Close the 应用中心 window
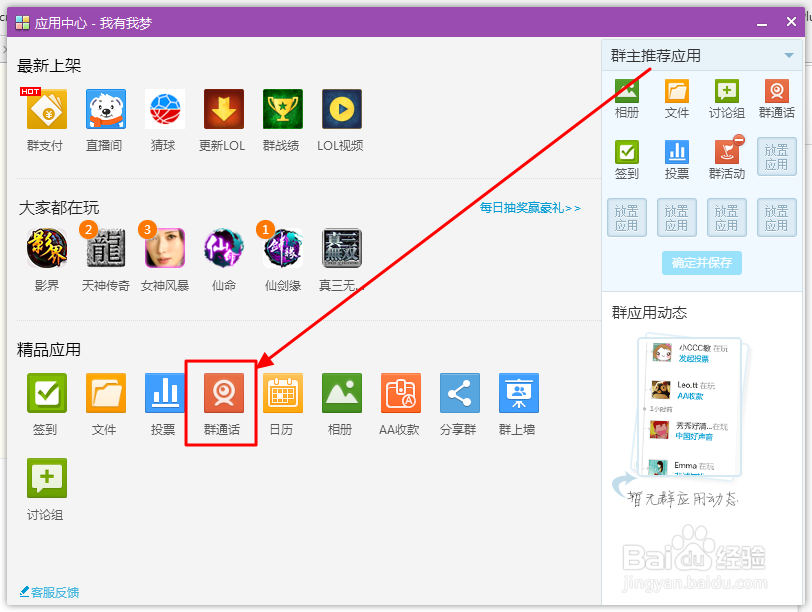Viewport: 812px width, 612px height. pyautogui.click(x=791, y=22)
